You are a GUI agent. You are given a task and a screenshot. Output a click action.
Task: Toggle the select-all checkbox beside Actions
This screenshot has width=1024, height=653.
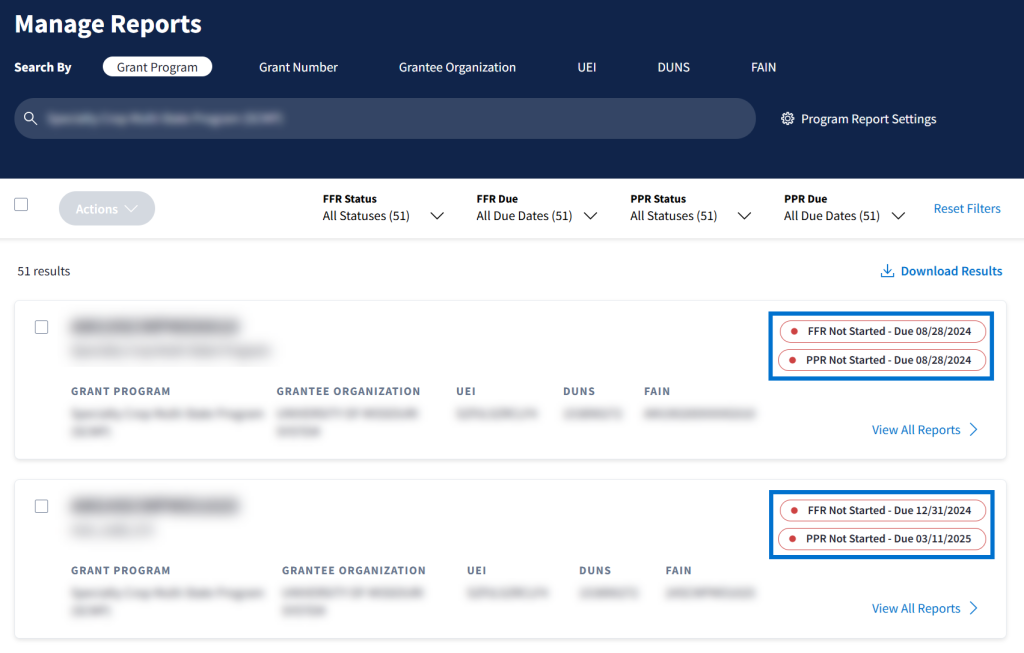(x=21, y=205)
